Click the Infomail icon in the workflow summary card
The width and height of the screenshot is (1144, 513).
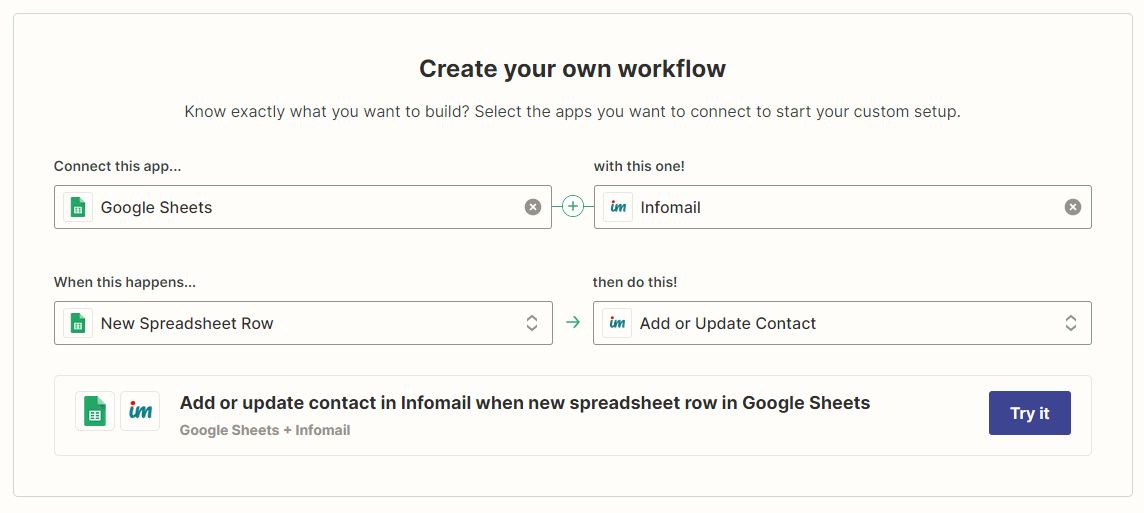pos(140,411)
